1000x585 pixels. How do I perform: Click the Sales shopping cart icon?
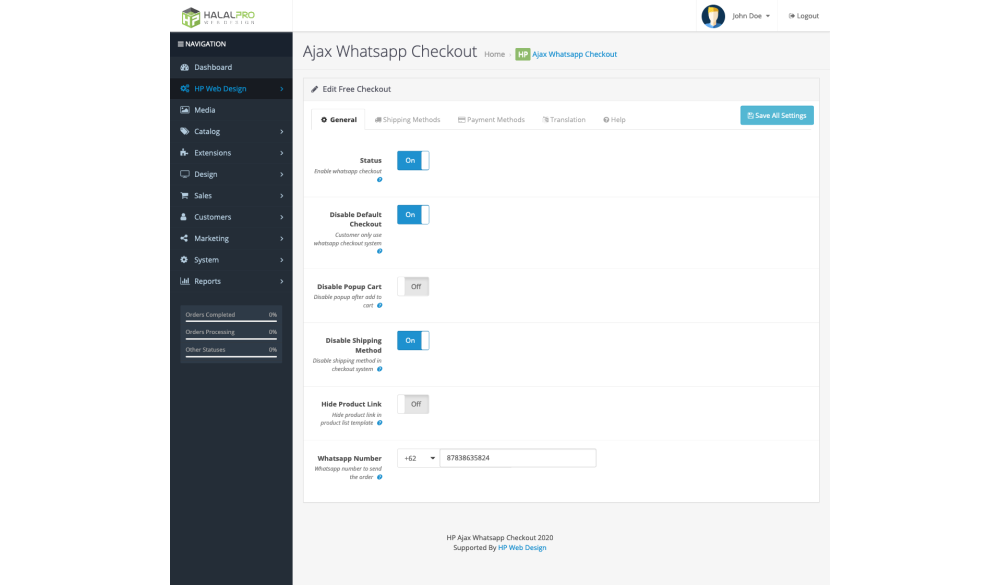click(184, 196)
